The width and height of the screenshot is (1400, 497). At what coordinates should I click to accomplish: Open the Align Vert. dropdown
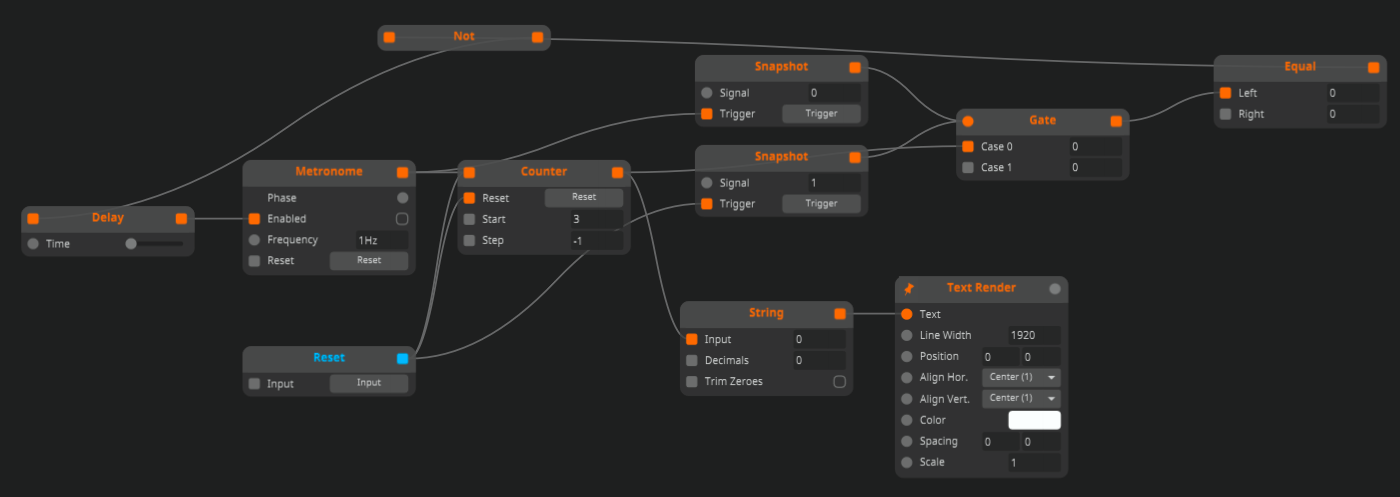tap(1022, 398)
